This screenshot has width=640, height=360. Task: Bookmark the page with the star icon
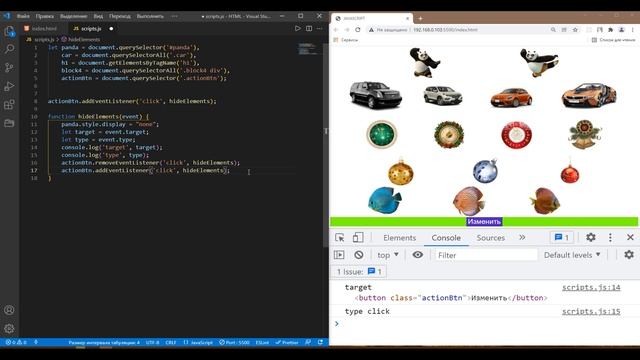(575, 30)
